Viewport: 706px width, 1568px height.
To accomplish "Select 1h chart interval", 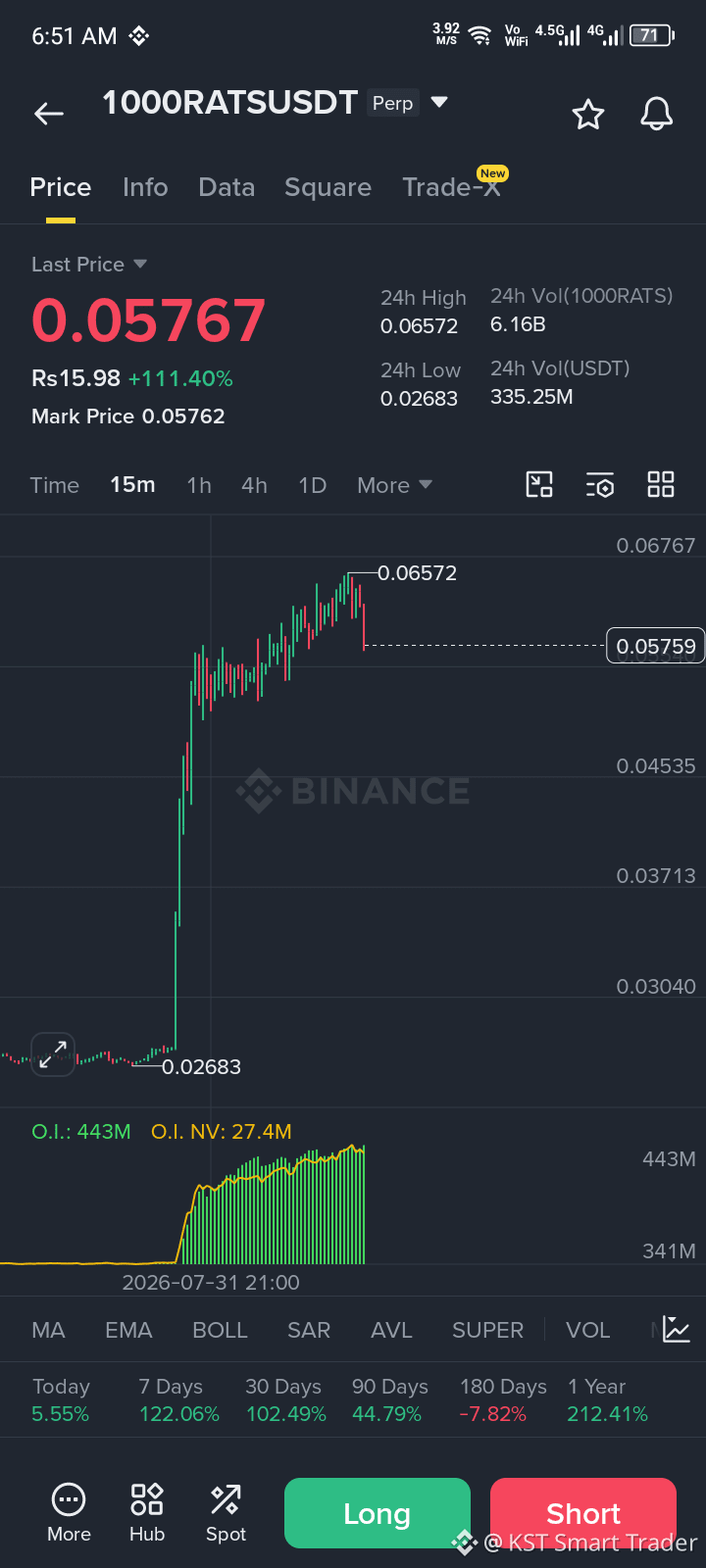I will (199, 485).
